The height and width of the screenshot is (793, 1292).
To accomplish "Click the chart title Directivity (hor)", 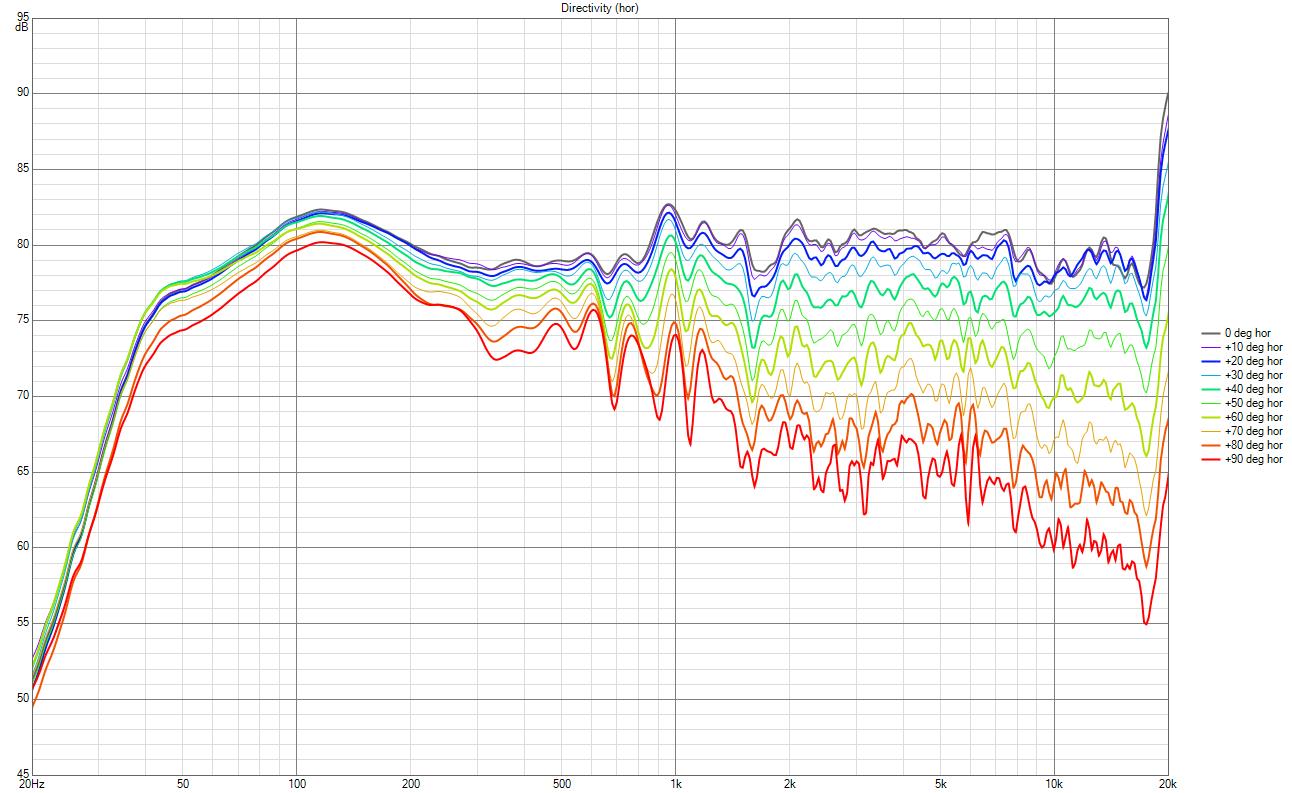I will [599, 7].
